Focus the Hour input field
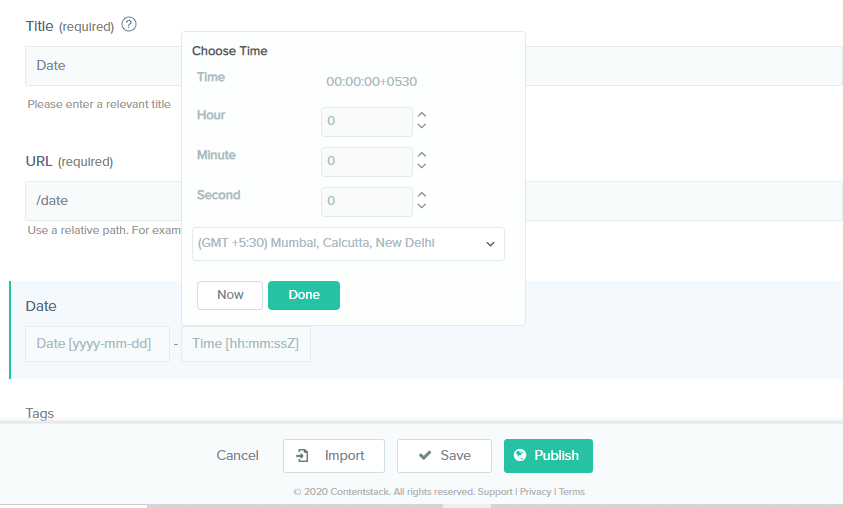This screenshot has width=843, height=508. click(367, 121)
